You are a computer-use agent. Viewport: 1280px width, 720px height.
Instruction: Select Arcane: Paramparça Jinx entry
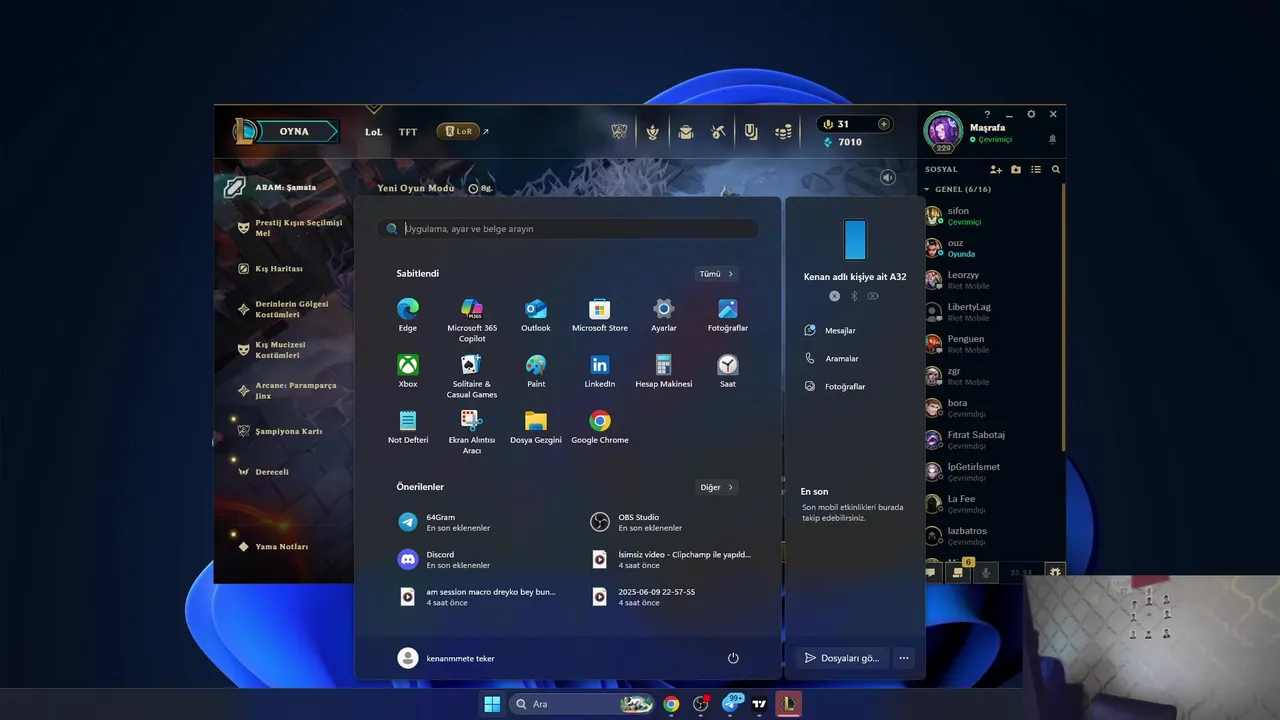click(x=287, y=391)
